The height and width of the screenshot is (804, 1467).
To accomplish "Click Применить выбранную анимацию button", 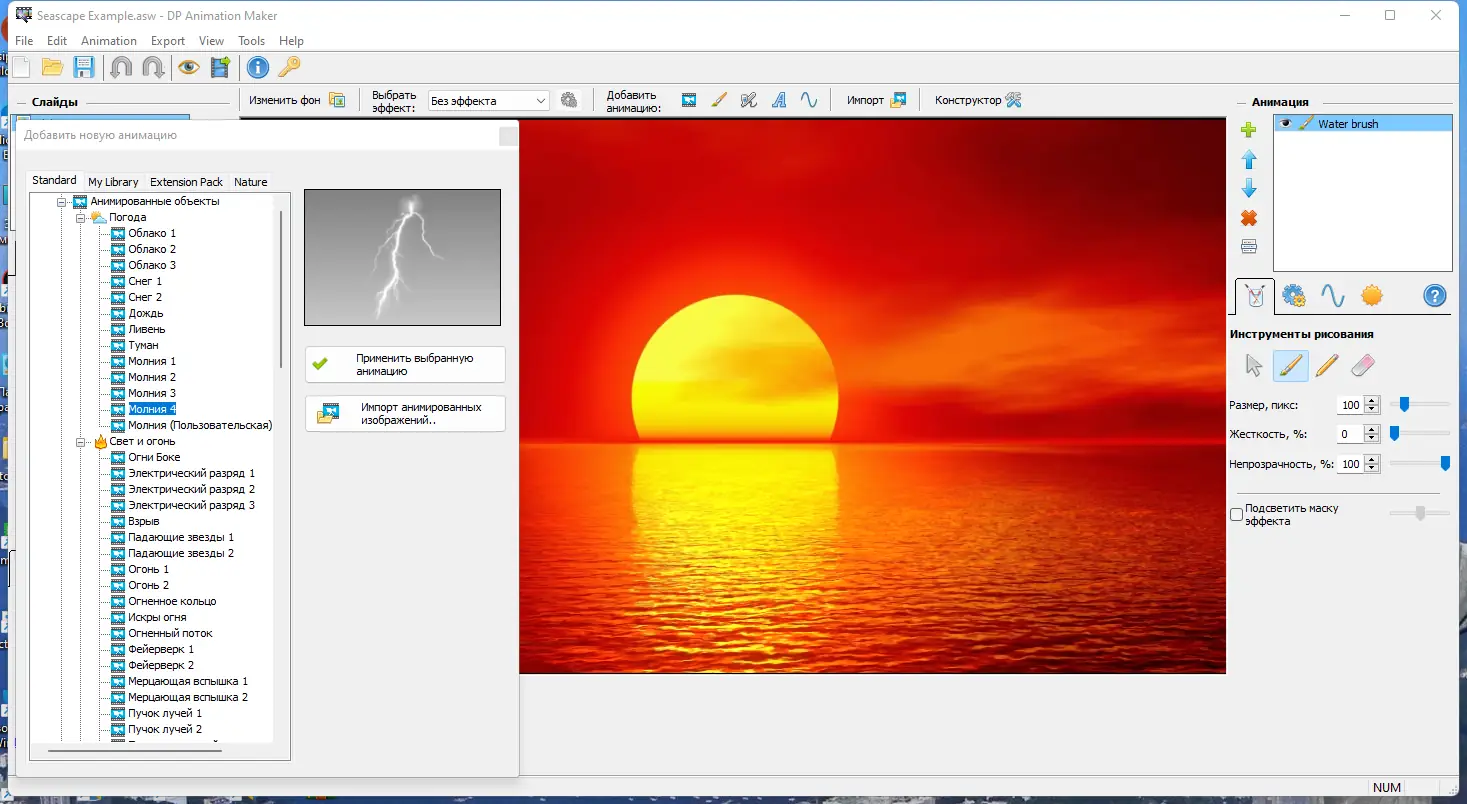I will pyautogui.click(x=405, y=364).
